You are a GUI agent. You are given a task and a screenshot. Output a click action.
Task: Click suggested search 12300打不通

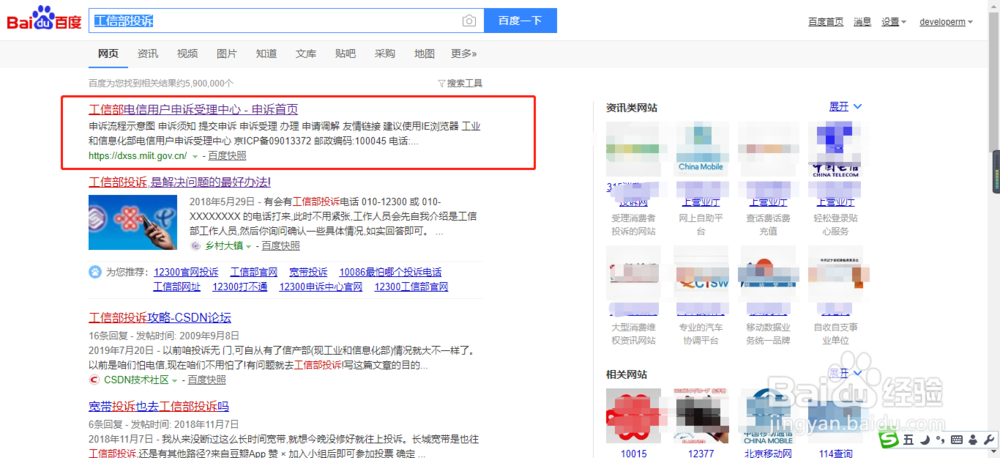[240, 287]
